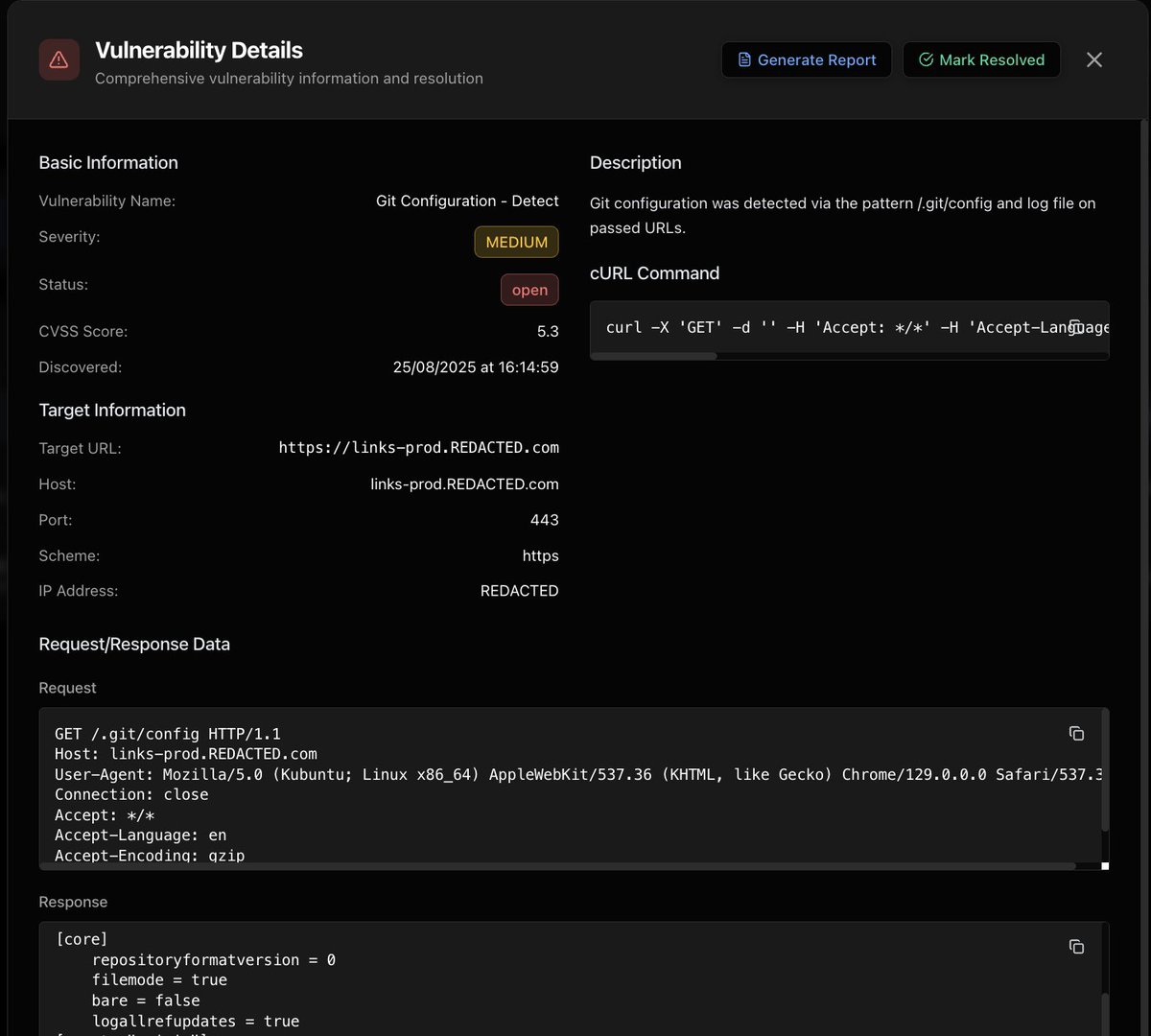Copy the cURL command
This screenshot has width=1151, height=1036.
[x=1076, y=327]
